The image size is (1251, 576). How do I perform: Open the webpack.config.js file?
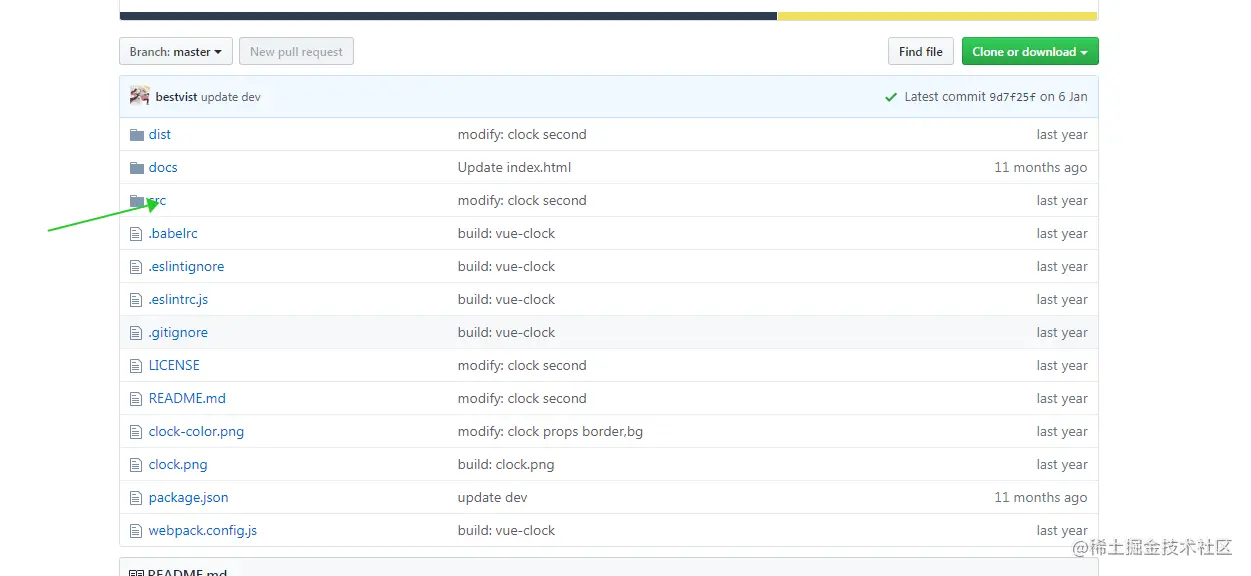coord(203,531)
